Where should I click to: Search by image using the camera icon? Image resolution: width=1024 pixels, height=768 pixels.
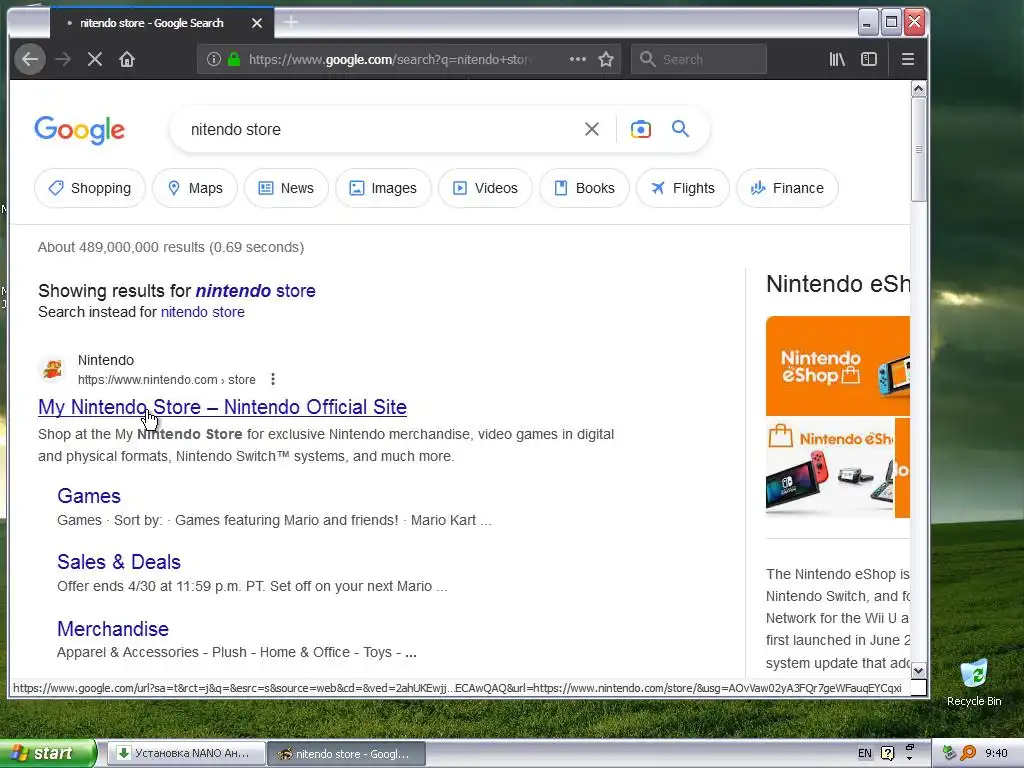(641, 129)
